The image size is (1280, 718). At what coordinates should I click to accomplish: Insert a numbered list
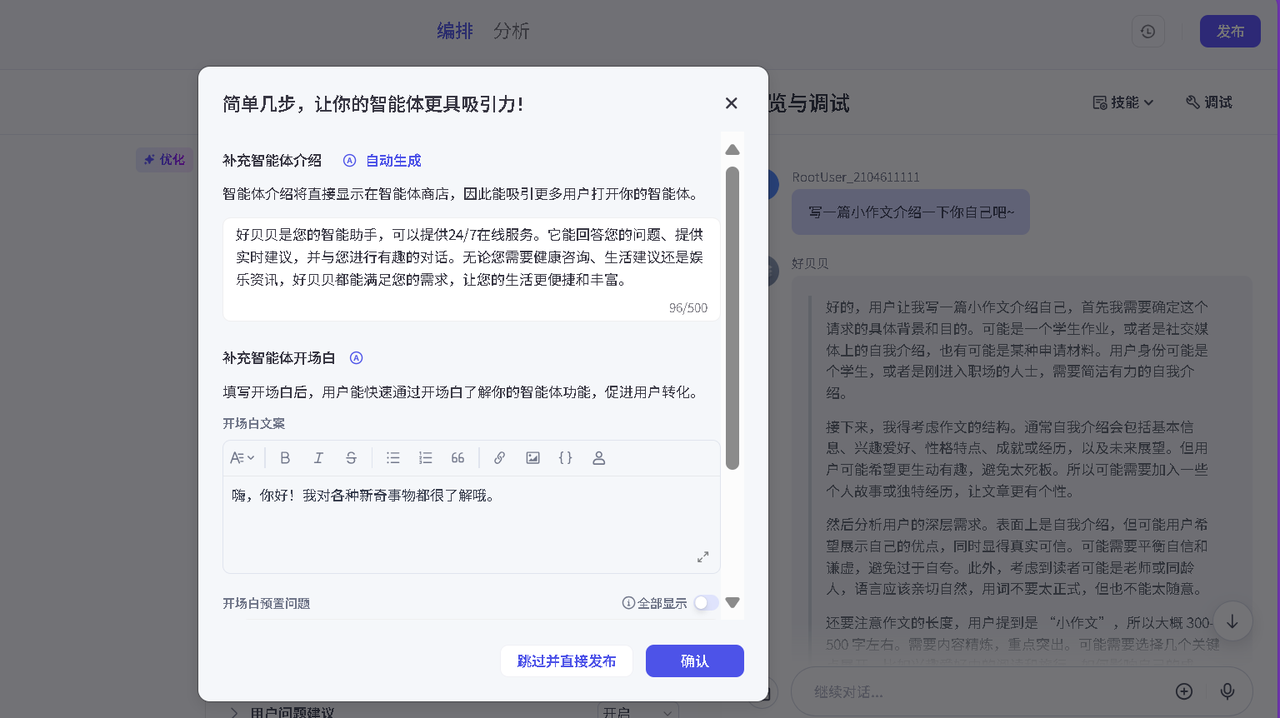point(425,458)
